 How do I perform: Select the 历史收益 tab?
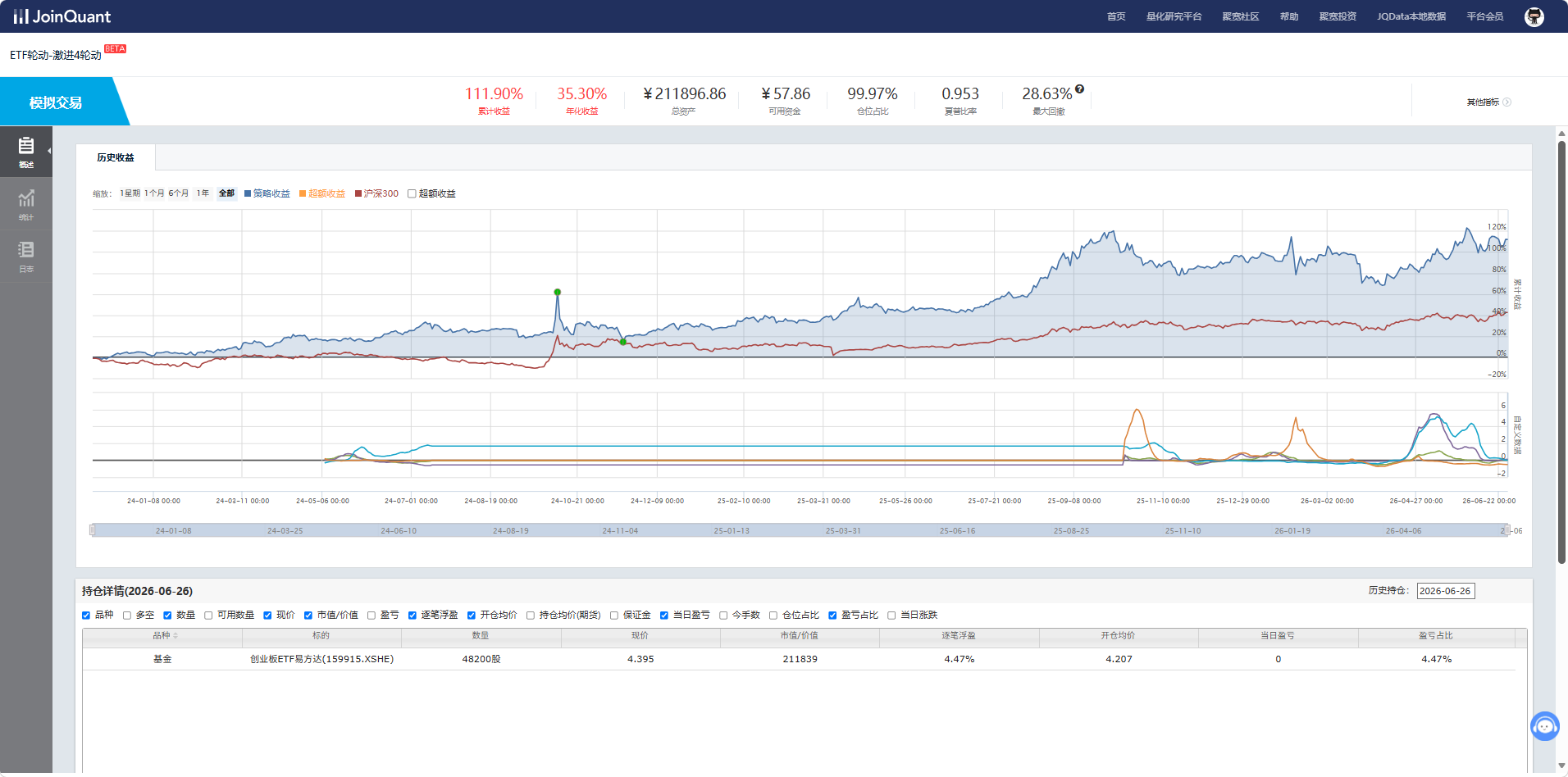pos(116,157)
